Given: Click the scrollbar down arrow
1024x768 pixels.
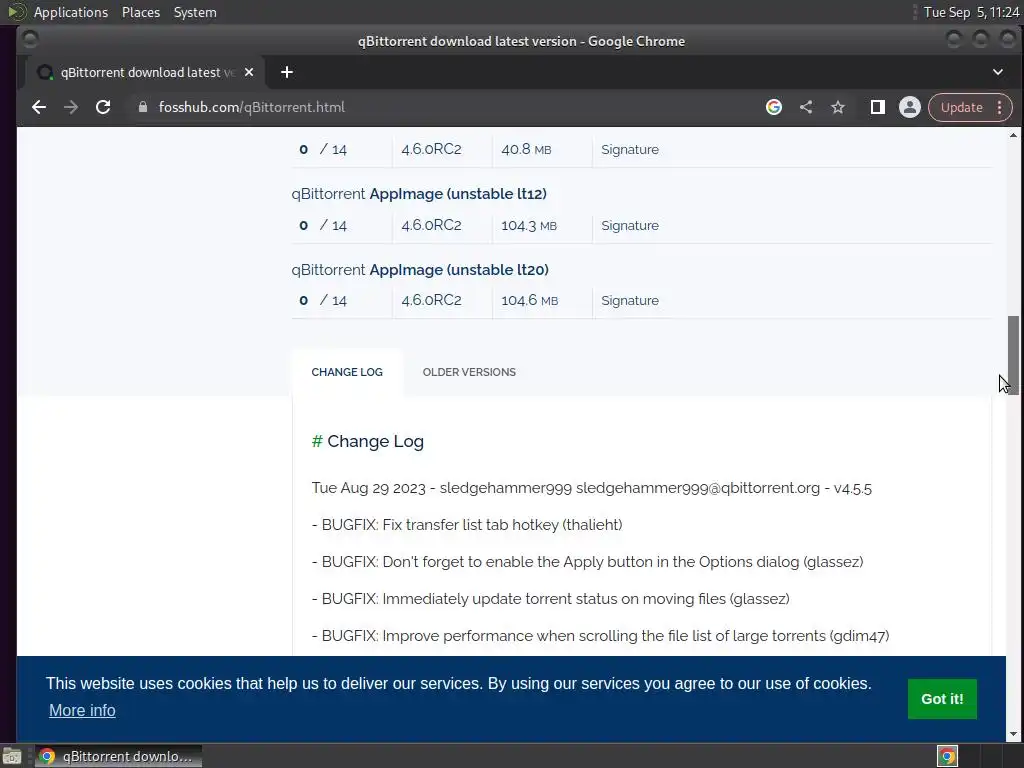Looking at the screenshot, I should click(x=1013, y=735).
